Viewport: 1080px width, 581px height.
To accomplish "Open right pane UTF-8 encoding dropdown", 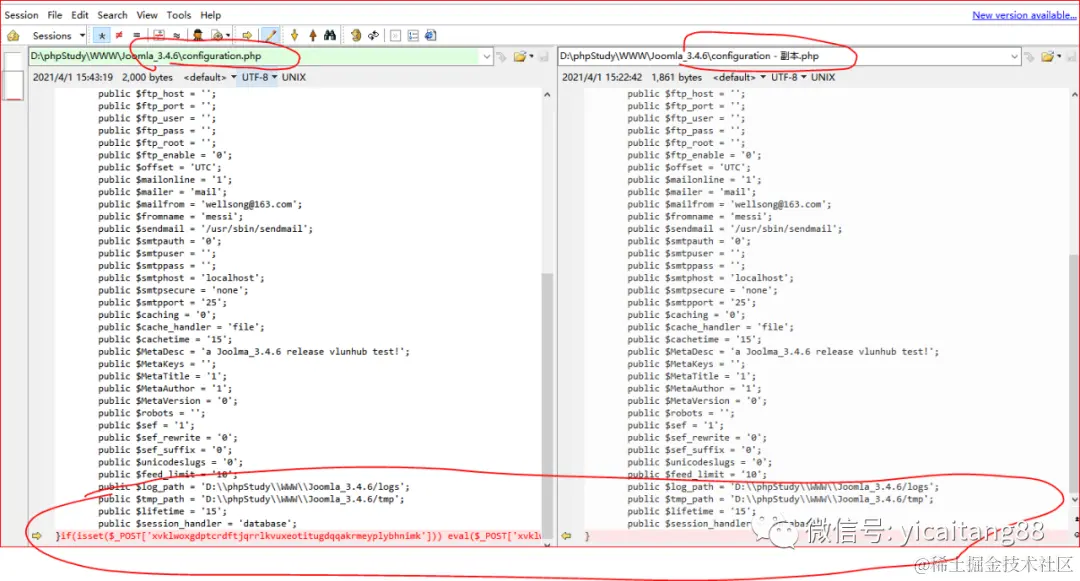I will tap(789, 77).
